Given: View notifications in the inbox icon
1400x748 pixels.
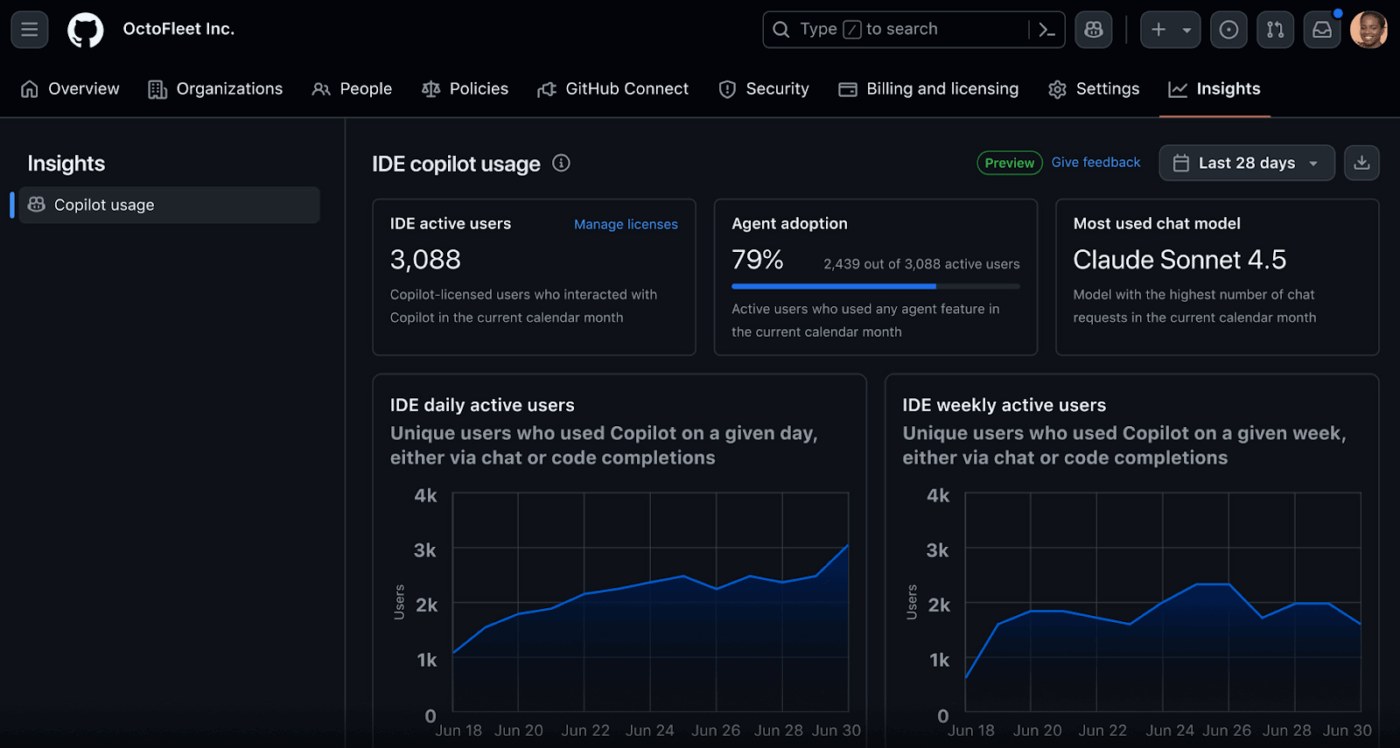Looking at the screenshot, I should 1321,29.
